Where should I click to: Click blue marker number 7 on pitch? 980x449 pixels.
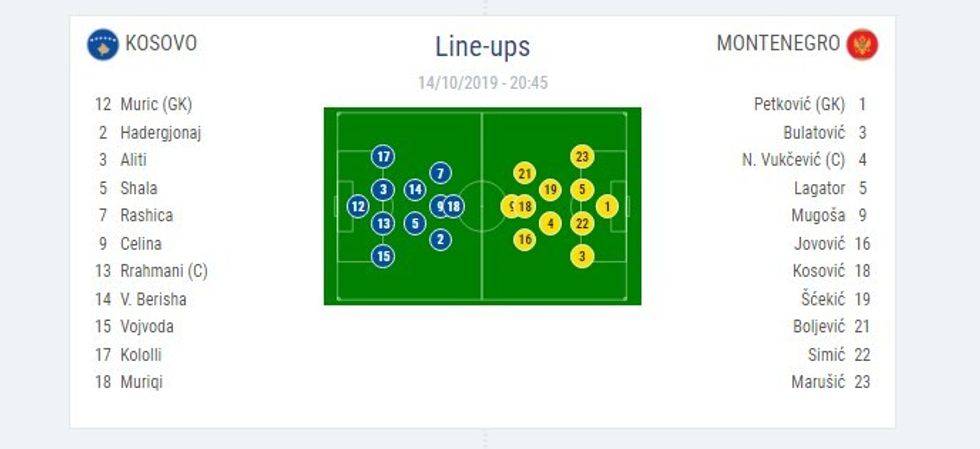tap(440, 173)
